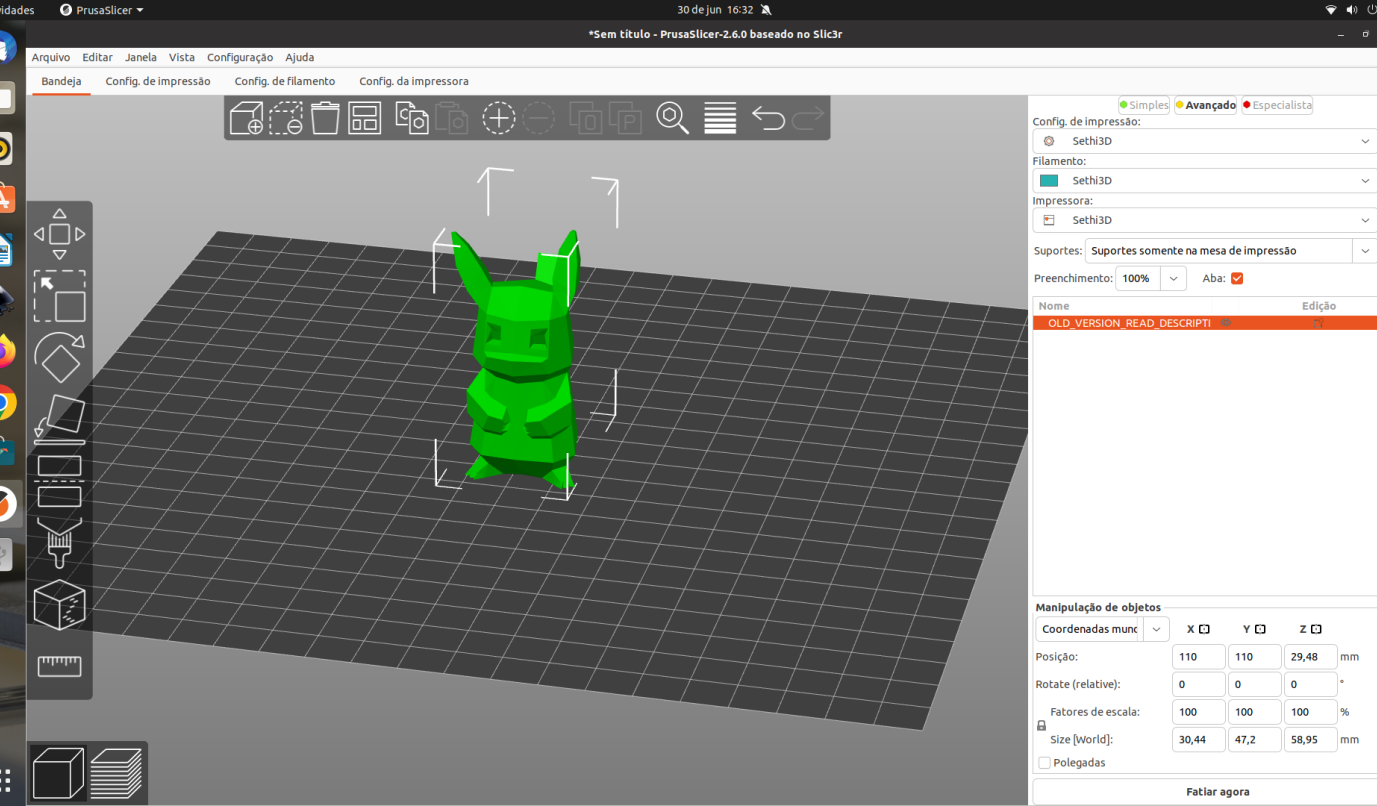Select the Simples mode button
Image resolution: width=1377 pixels, height=806 pixels.
[1144, 105]
